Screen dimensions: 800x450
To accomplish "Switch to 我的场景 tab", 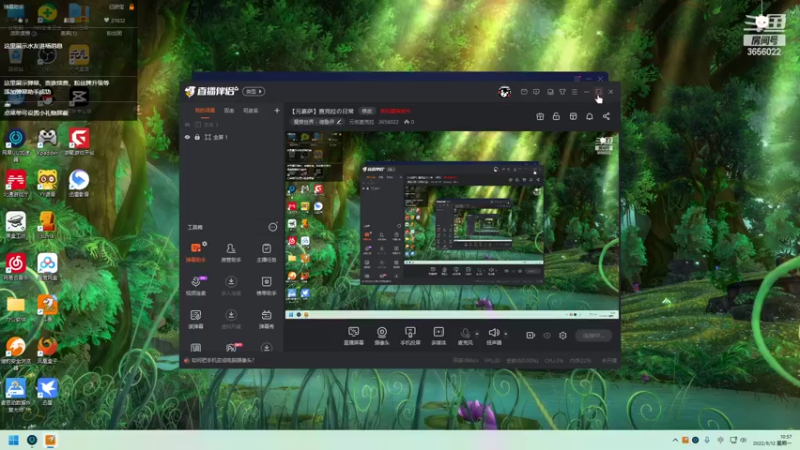I will tap(205, 111).
